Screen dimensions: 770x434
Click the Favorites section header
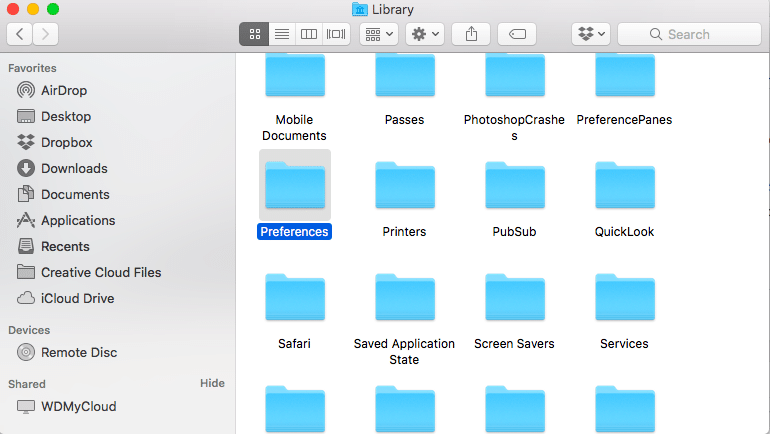(x=32, y=68)
